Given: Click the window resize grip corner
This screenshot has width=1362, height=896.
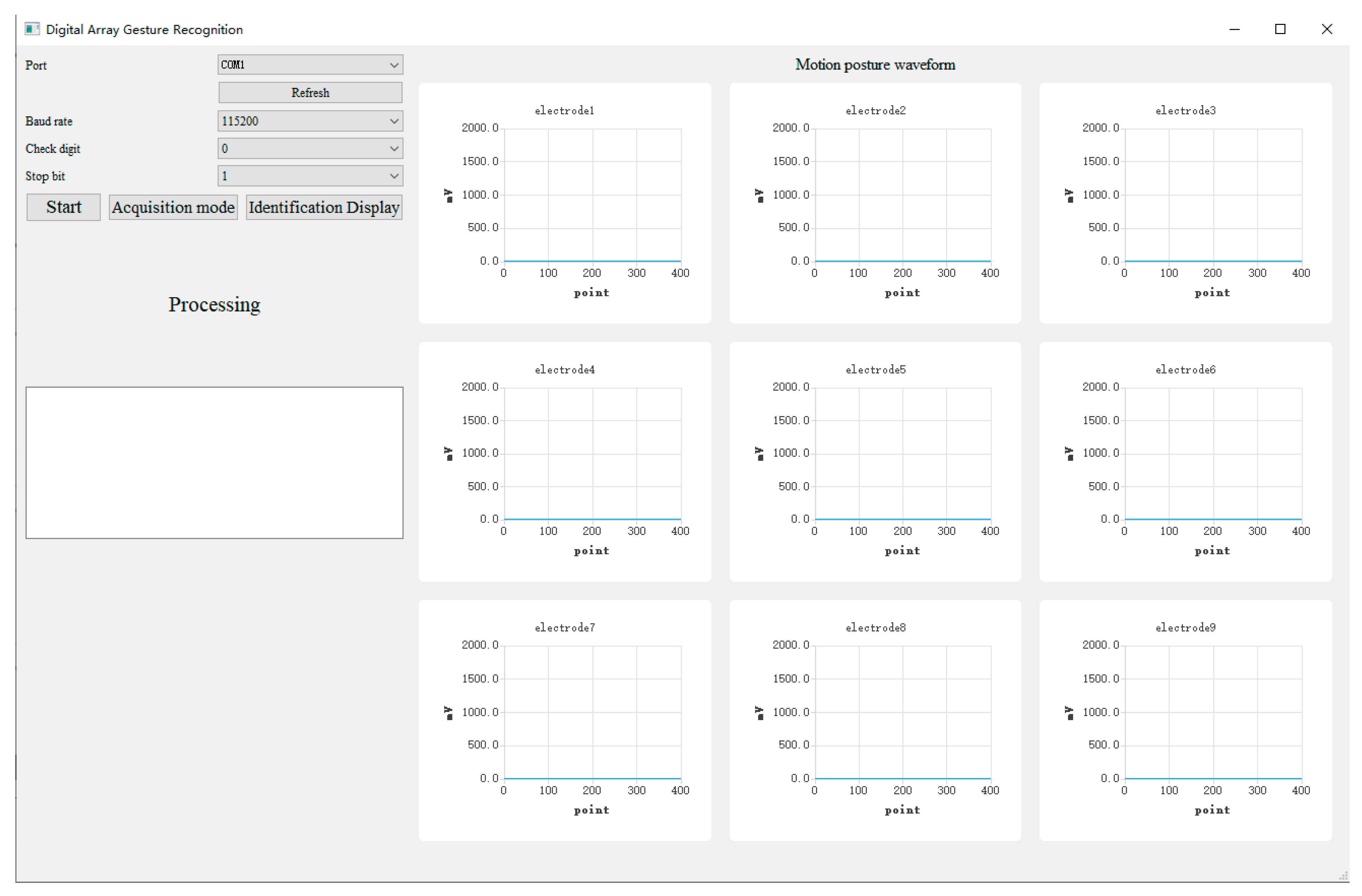Looking at the screenshot, I should (1343, 876).
